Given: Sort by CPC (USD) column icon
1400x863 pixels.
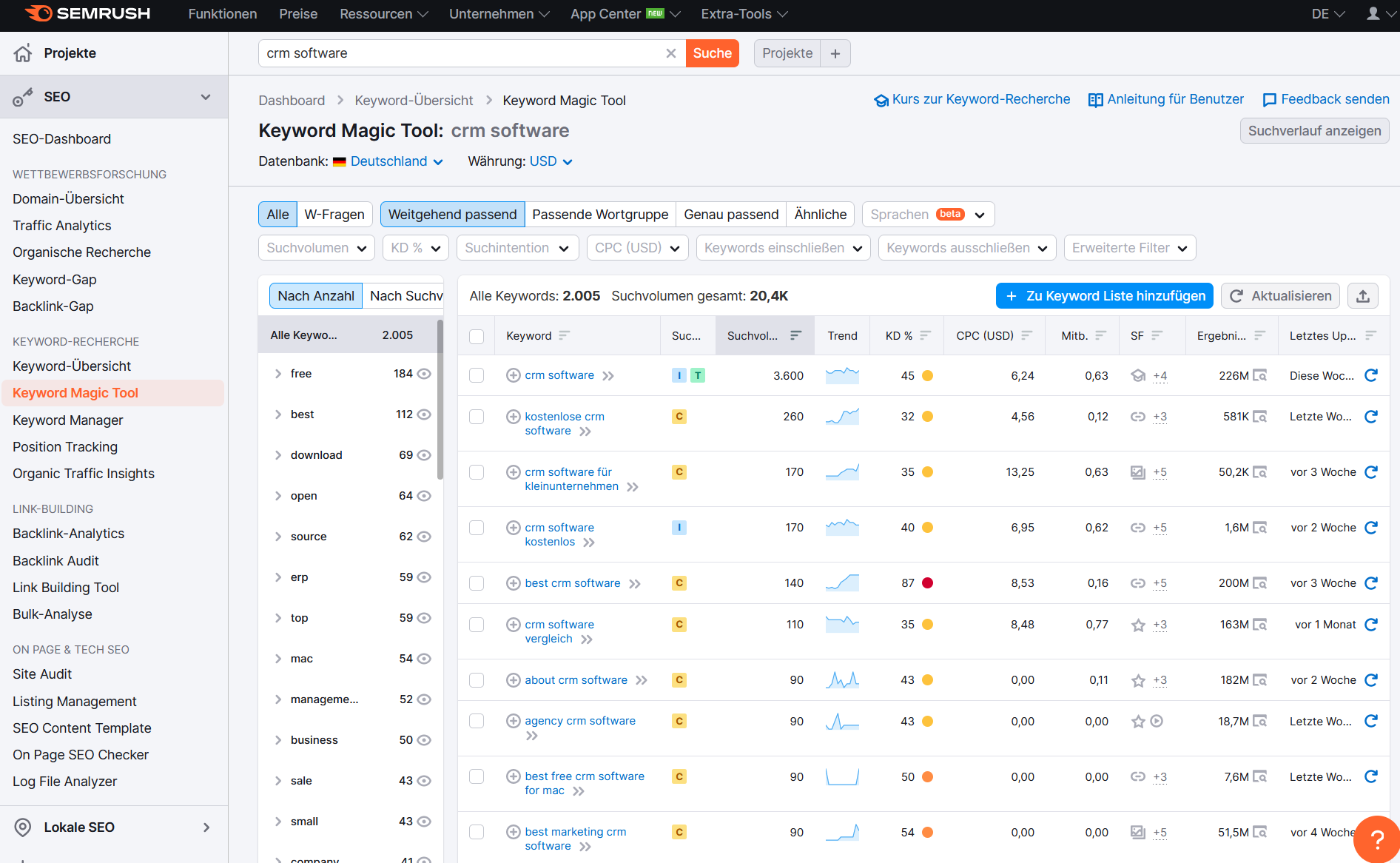Looking at the screenshot, I should coord(1026,335).
